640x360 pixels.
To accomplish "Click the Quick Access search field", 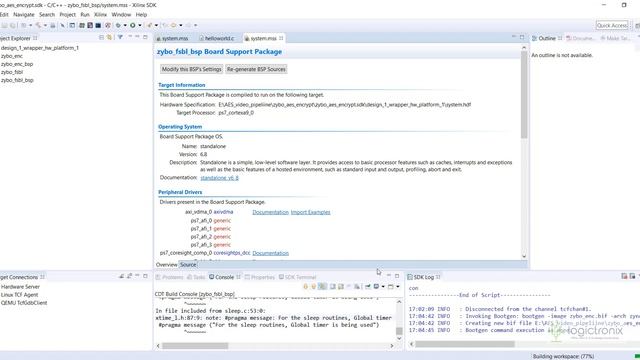I will 612,25.
